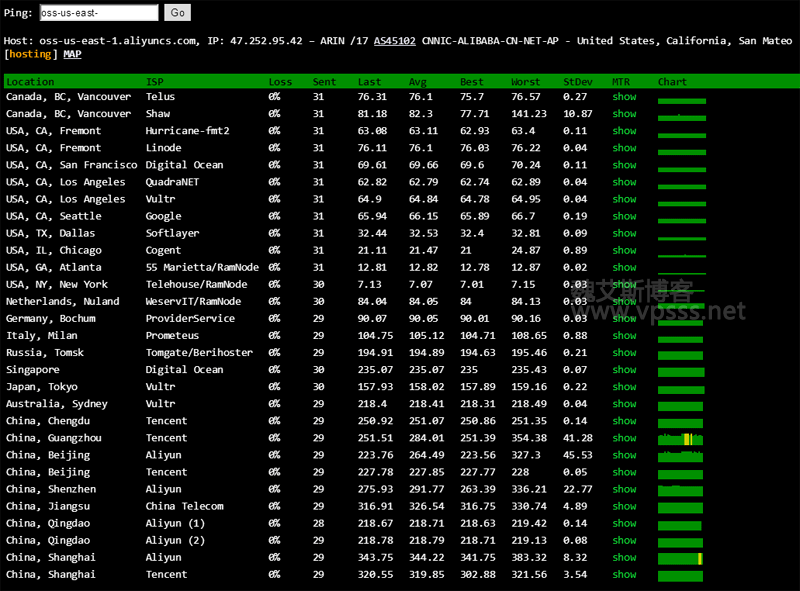800x591 pixels.
Task: Show MTR for Qingdao Aliyun (2)
Action: [x=624, y=540]
